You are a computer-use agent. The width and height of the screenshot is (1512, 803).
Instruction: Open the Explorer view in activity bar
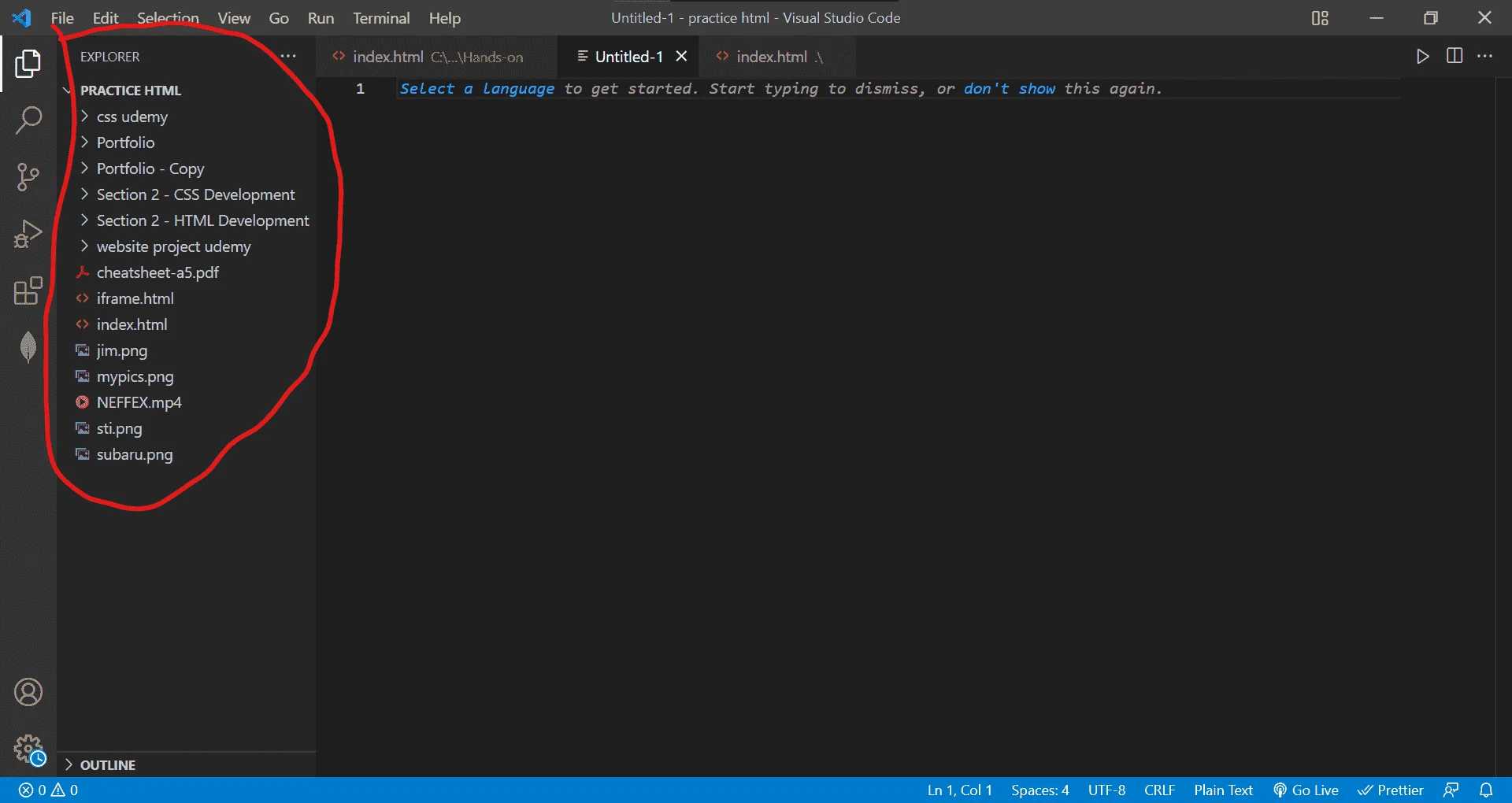coord(28,64)
